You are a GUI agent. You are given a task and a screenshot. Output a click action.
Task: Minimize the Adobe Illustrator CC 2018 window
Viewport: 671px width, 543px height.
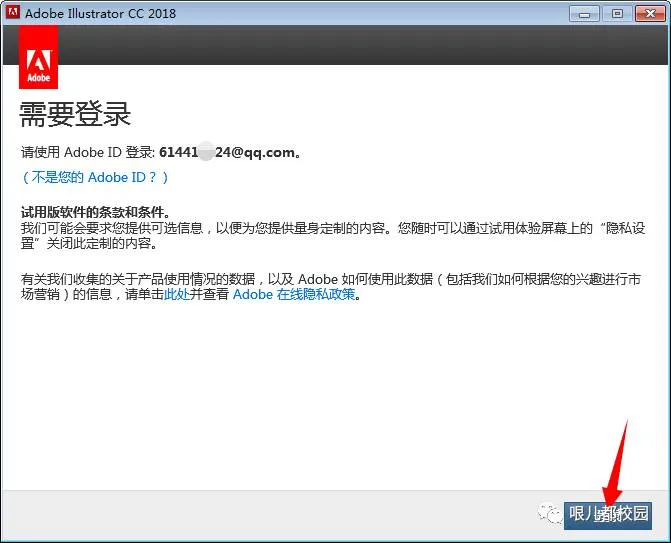(x=584, y=14)
